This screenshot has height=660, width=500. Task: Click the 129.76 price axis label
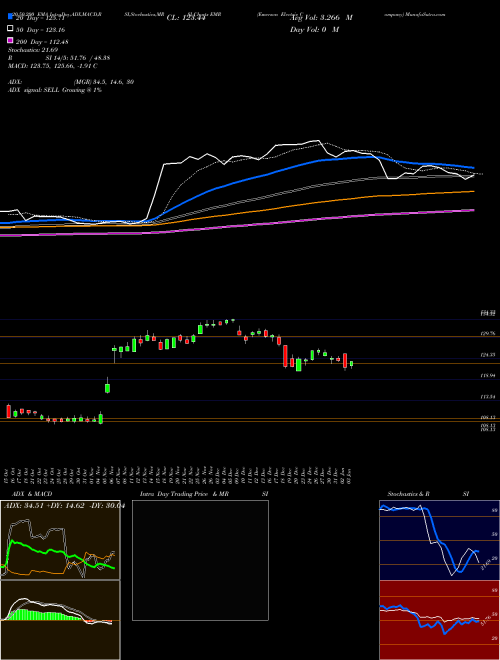pos(488,333)
